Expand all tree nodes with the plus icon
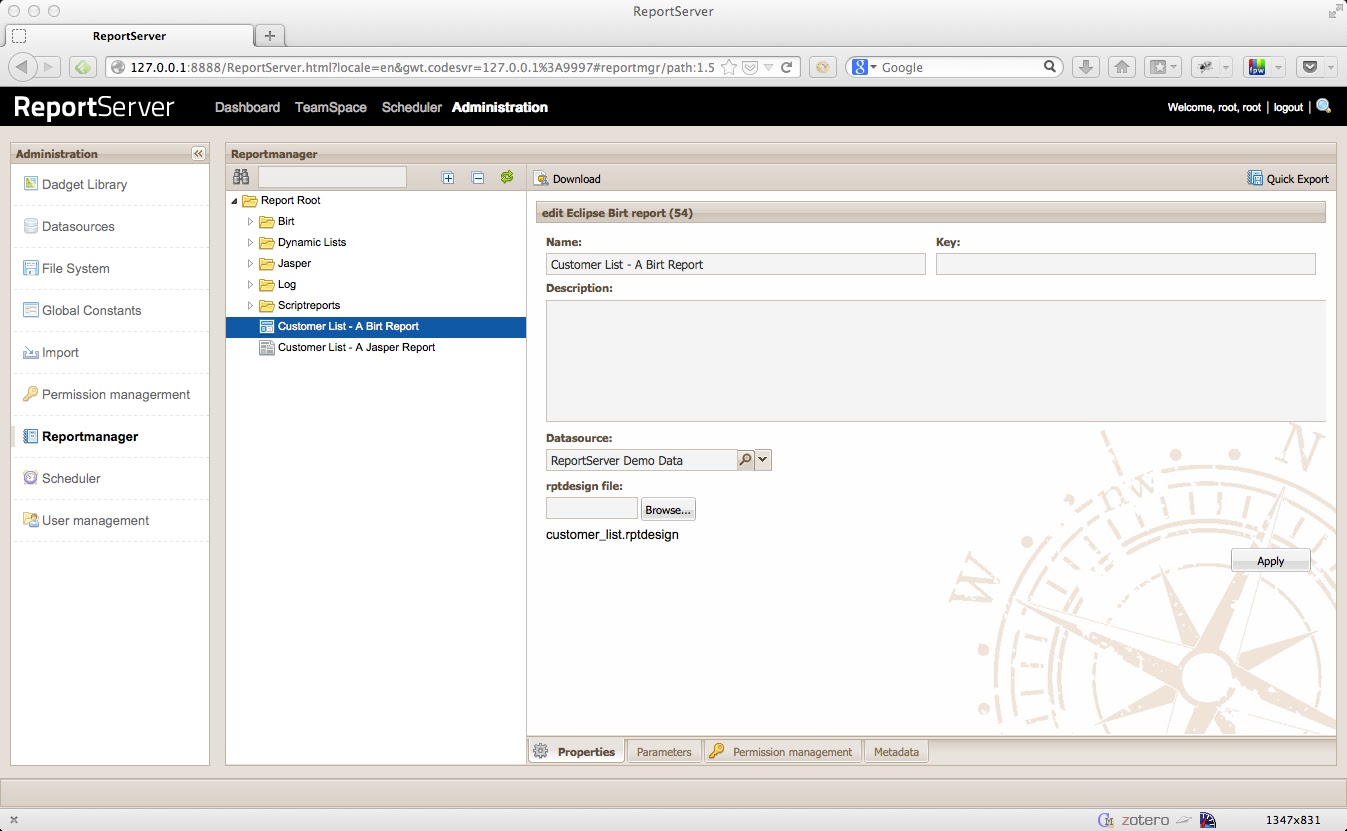 click(x=448, y=178)
